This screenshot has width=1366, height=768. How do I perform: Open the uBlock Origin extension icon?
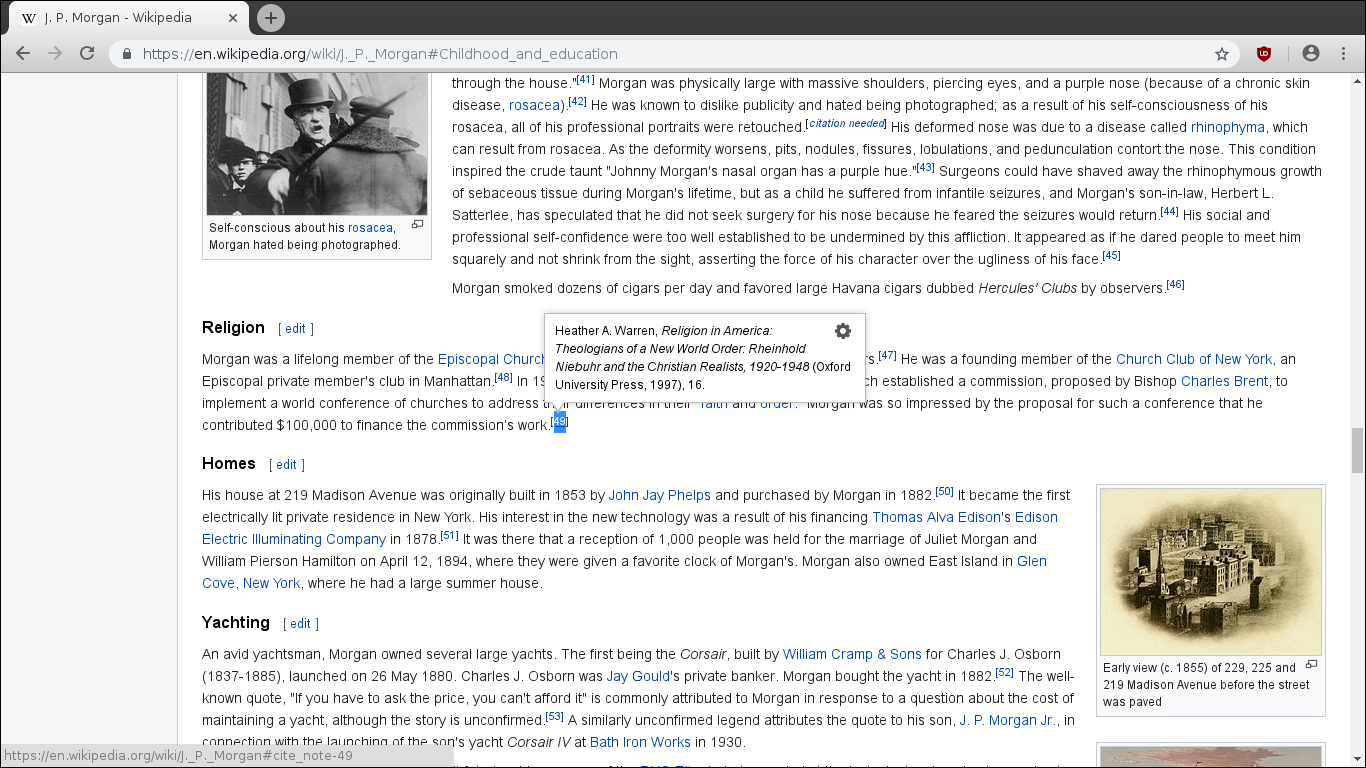(1264, 54)
